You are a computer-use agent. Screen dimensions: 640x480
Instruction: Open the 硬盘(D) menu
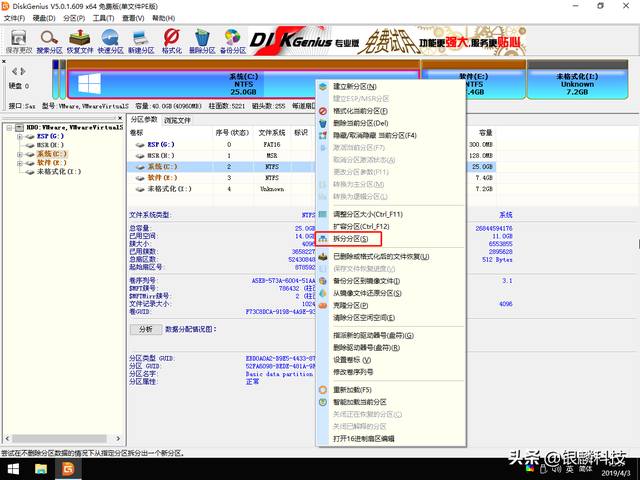coord(44,18)
